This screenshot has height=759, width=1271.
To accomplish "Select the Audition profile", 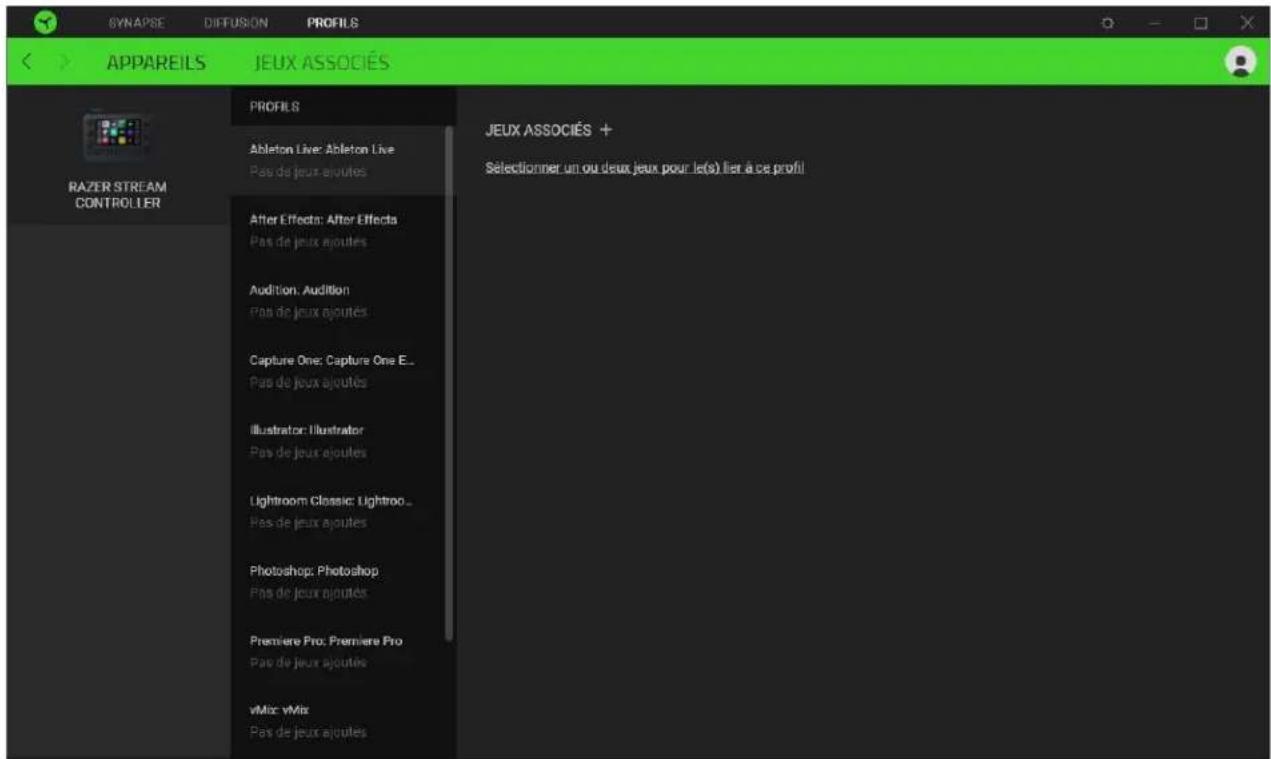I will click(340, 300).
